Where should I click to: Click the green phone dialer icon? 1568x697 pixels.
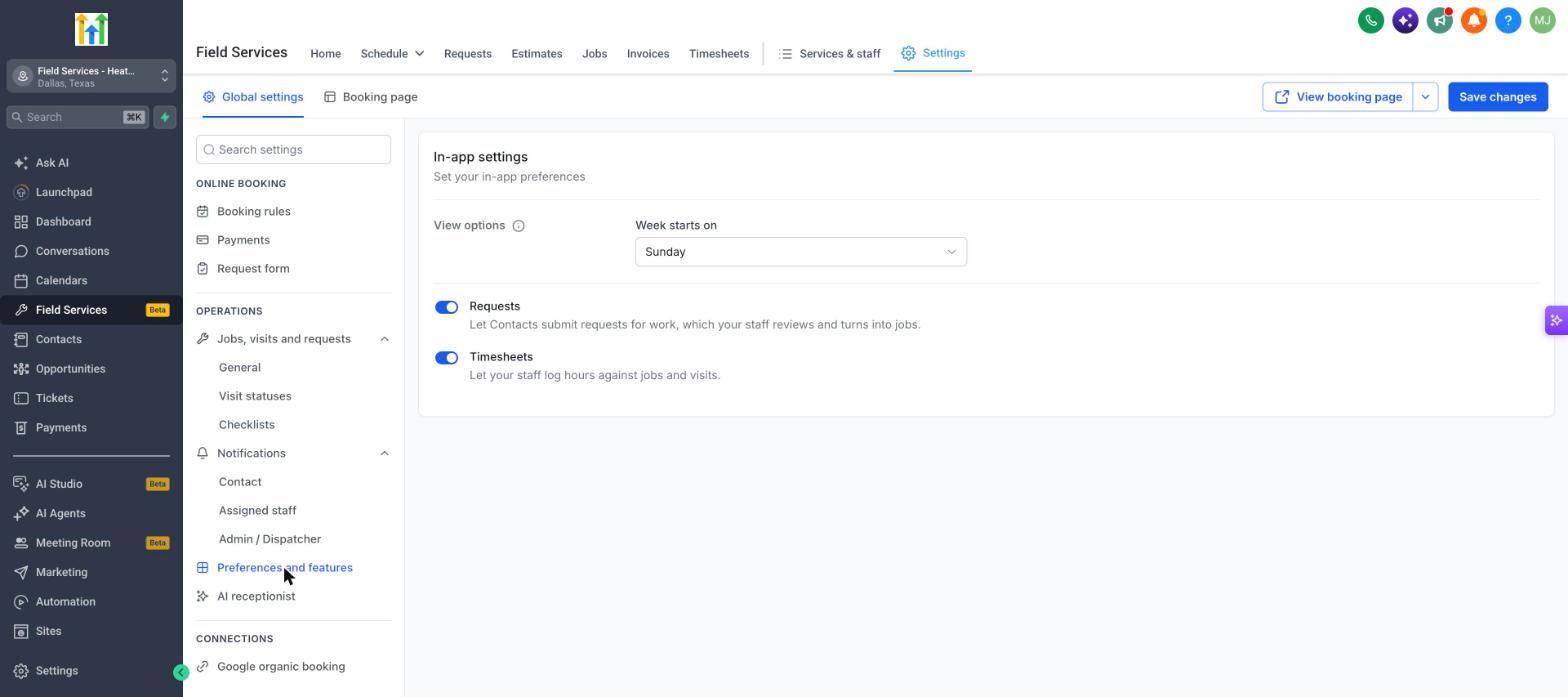1371,20
